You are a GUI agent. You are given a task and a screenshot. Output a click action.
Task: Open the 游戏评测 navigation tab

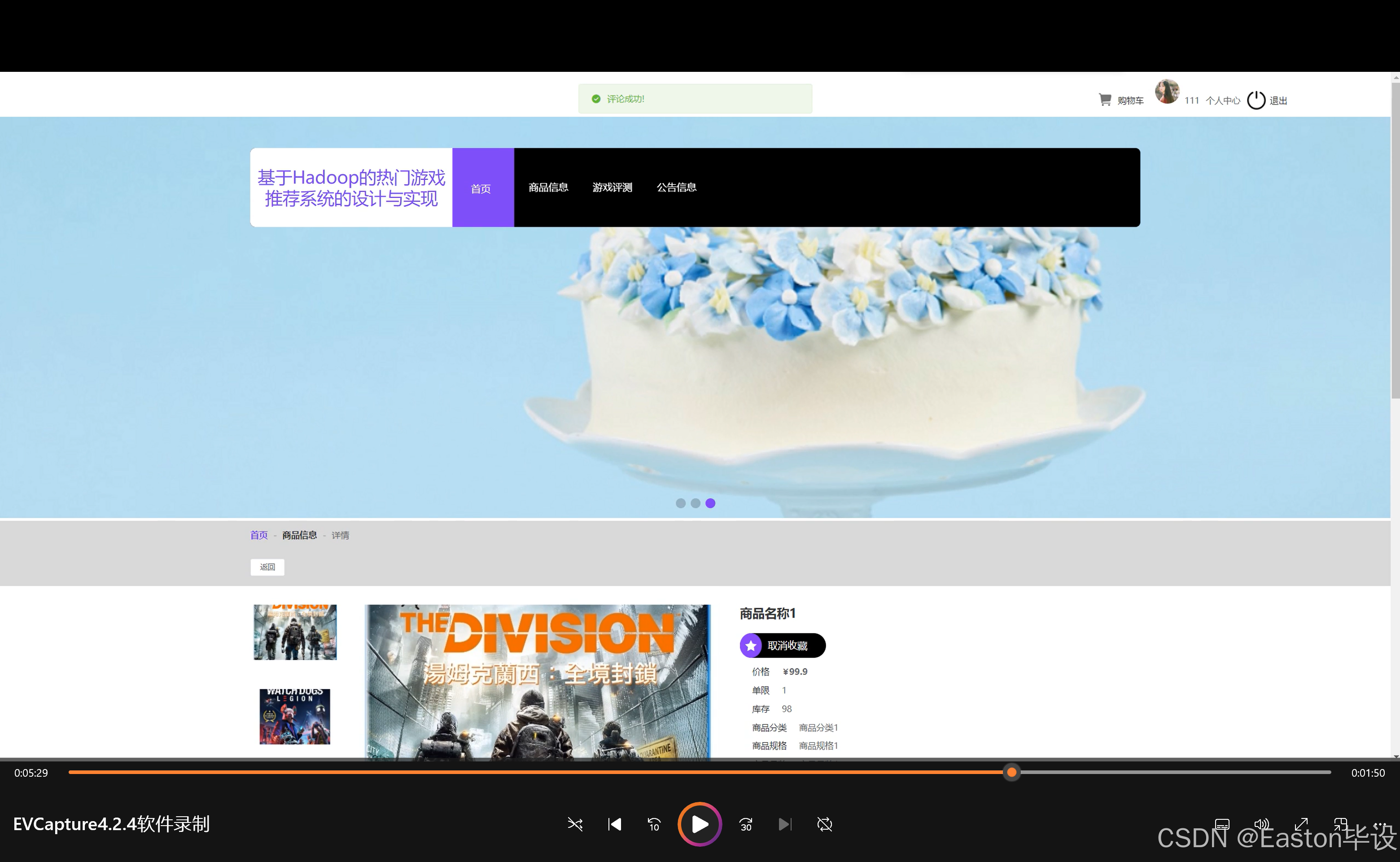click(x=612, y=188)
